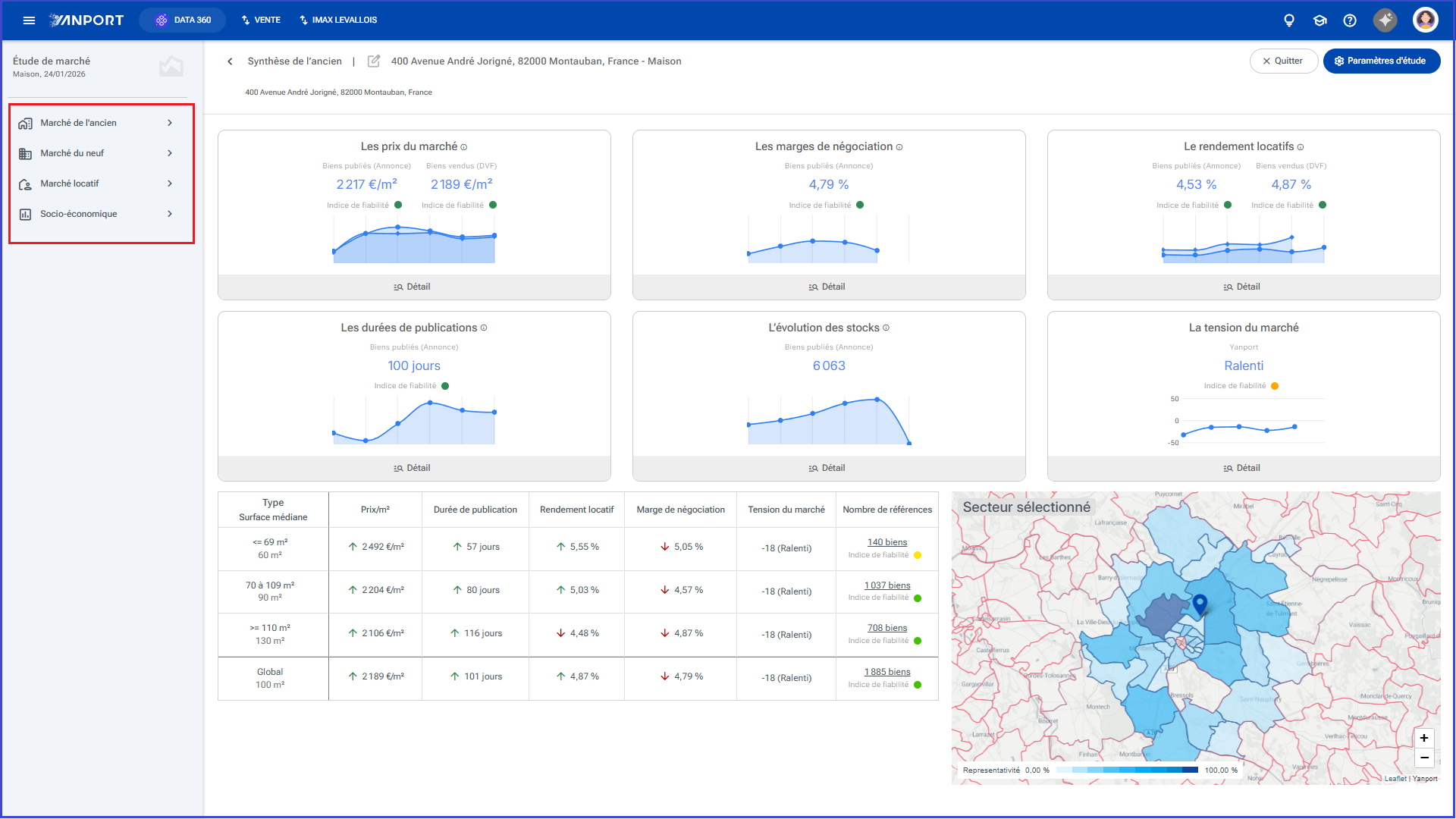This screenshot has width=1456, height=819.
Task: Go back with the left chevron arrow
Action: [x=230, y=61]
